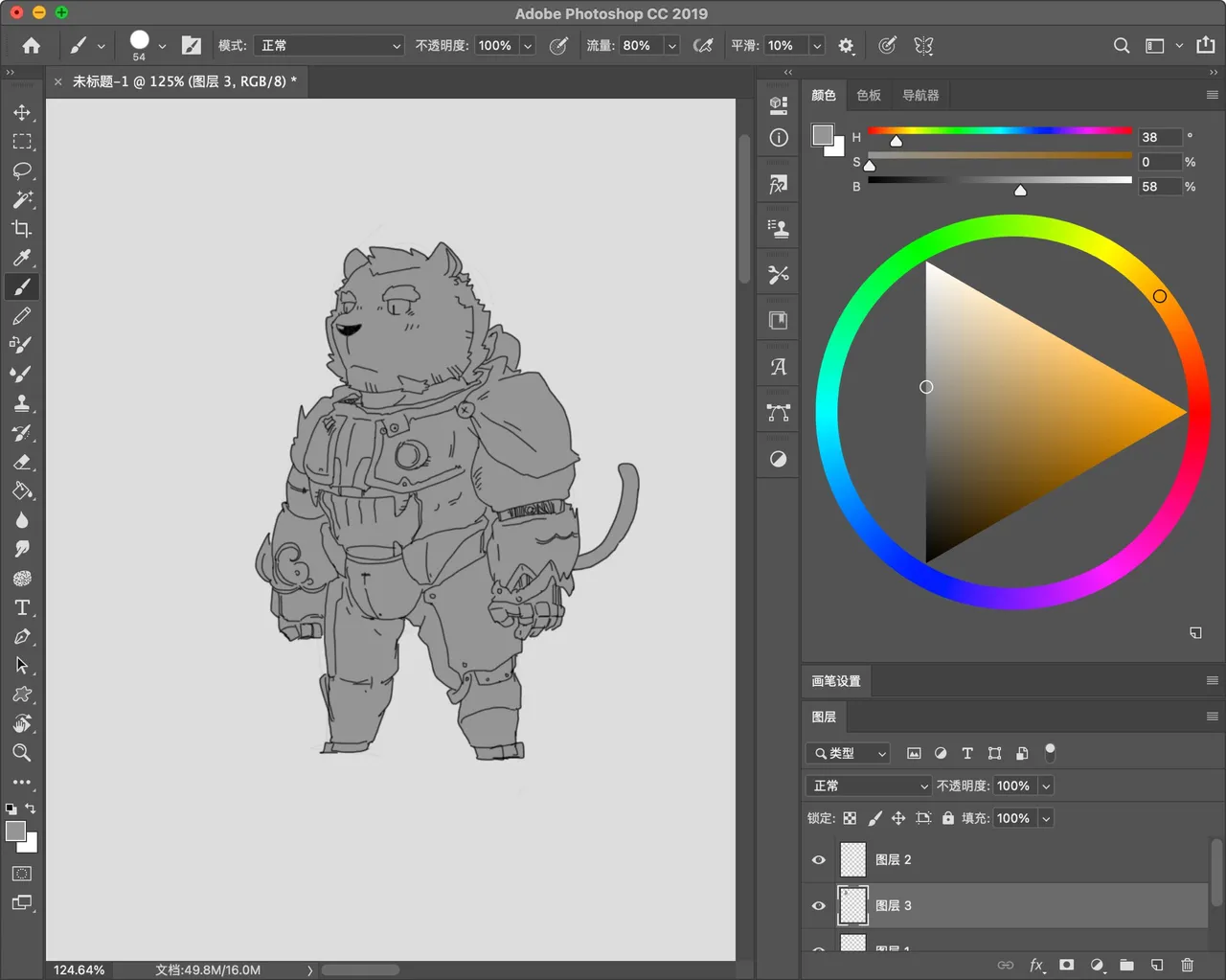The width and height of the screenshot is (1226, 980).
Task: Choose the Horizontal Type tool
Action: click(x=22, y=607)
